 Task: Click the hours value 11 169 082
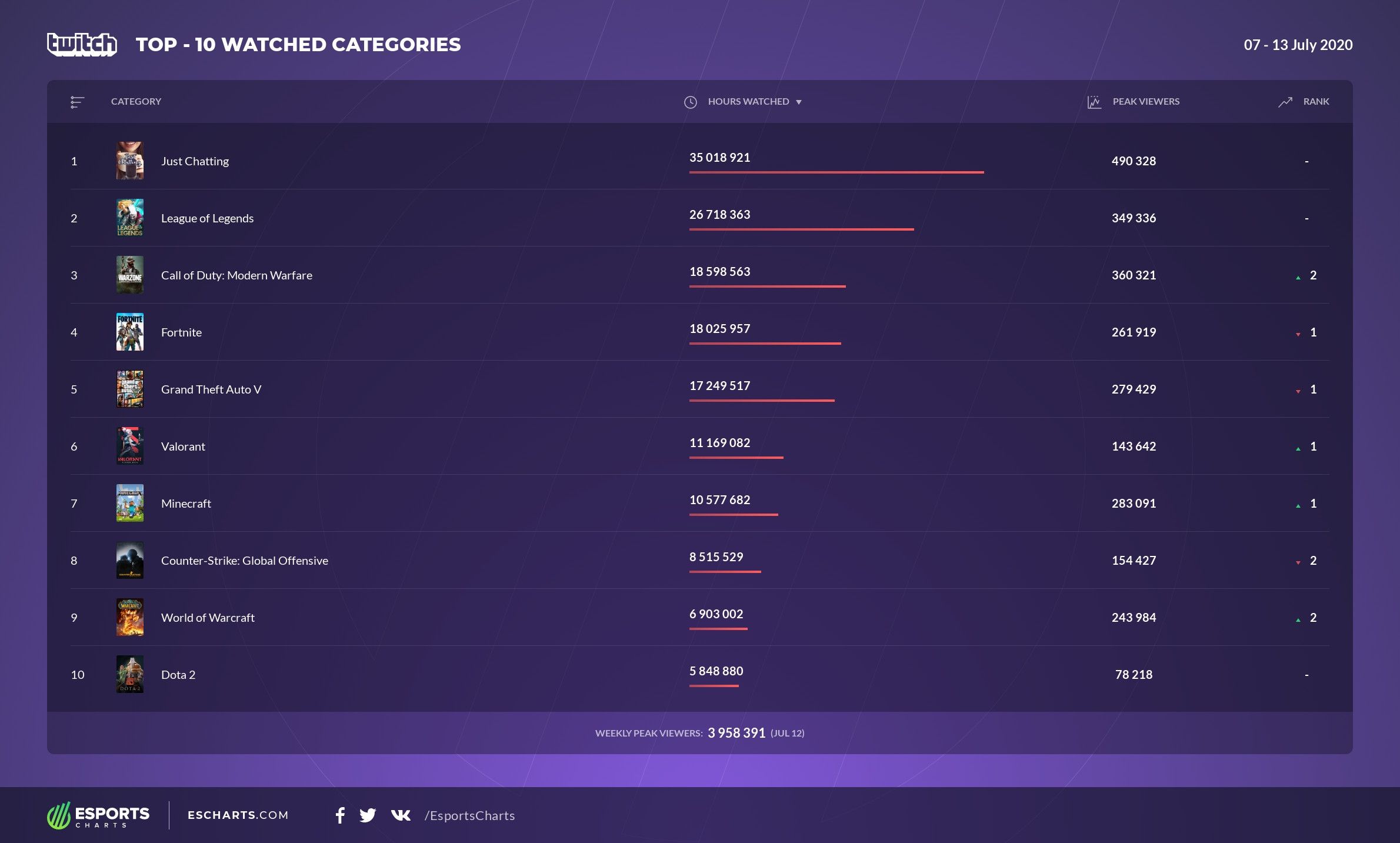pos(719,443)
